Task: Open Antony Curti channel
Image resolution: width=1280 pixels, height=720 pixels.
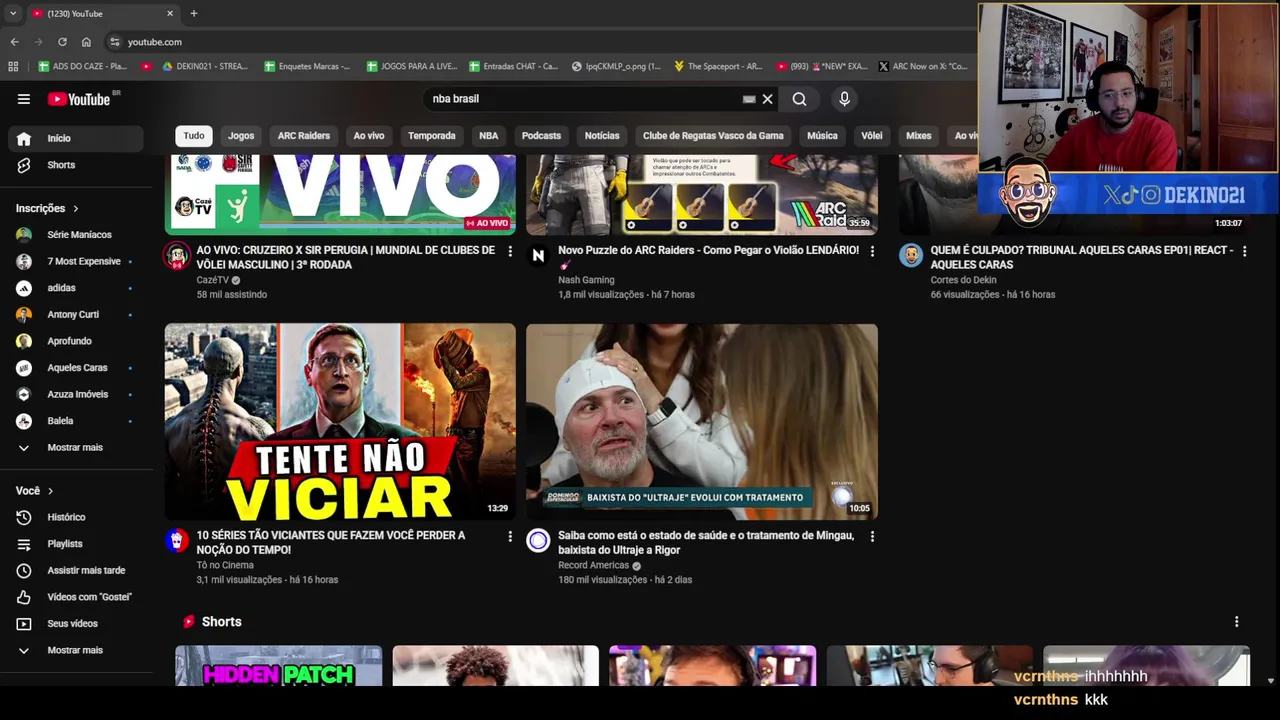Action: point(75,314)
